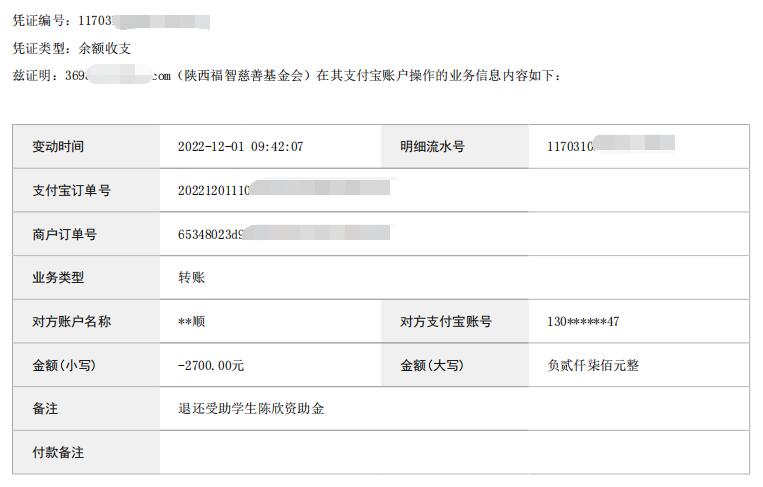Select the 转账 business type value
This screenshot has width=763, height=487.
[191, 277]
